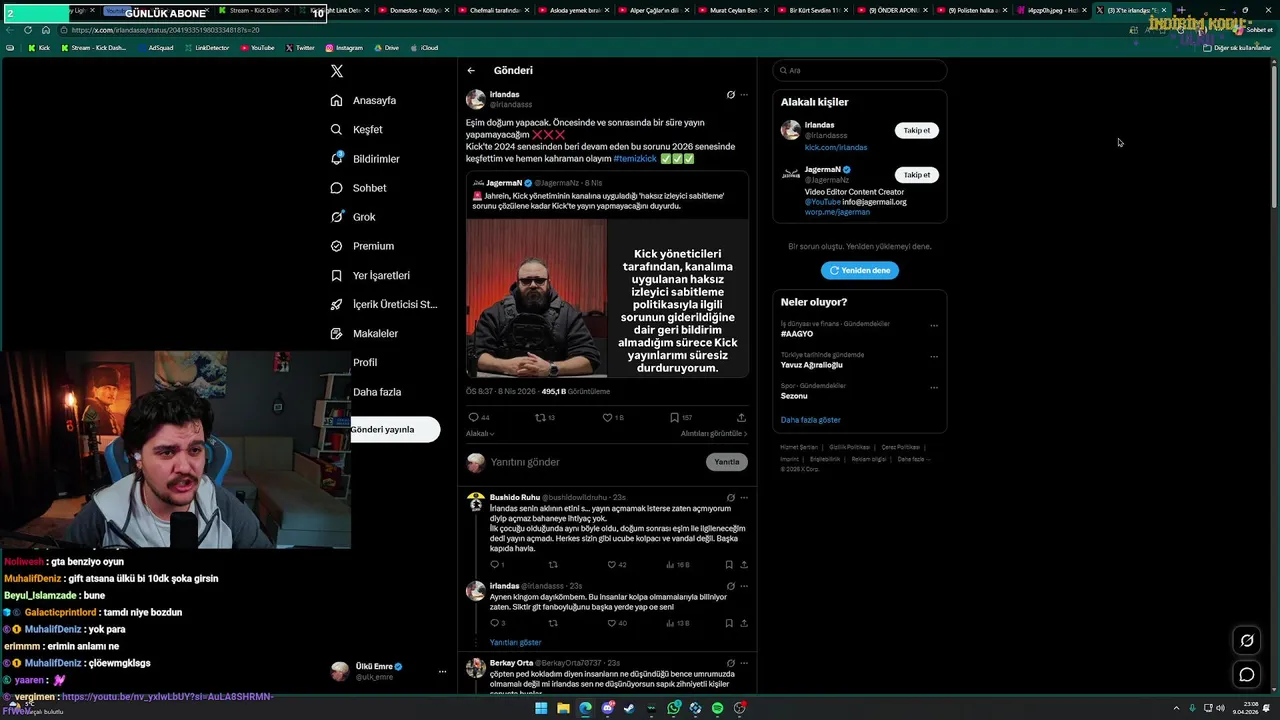Open Anasayfa home icon
The image size is (1280, 720).
[x=337, y=100]
